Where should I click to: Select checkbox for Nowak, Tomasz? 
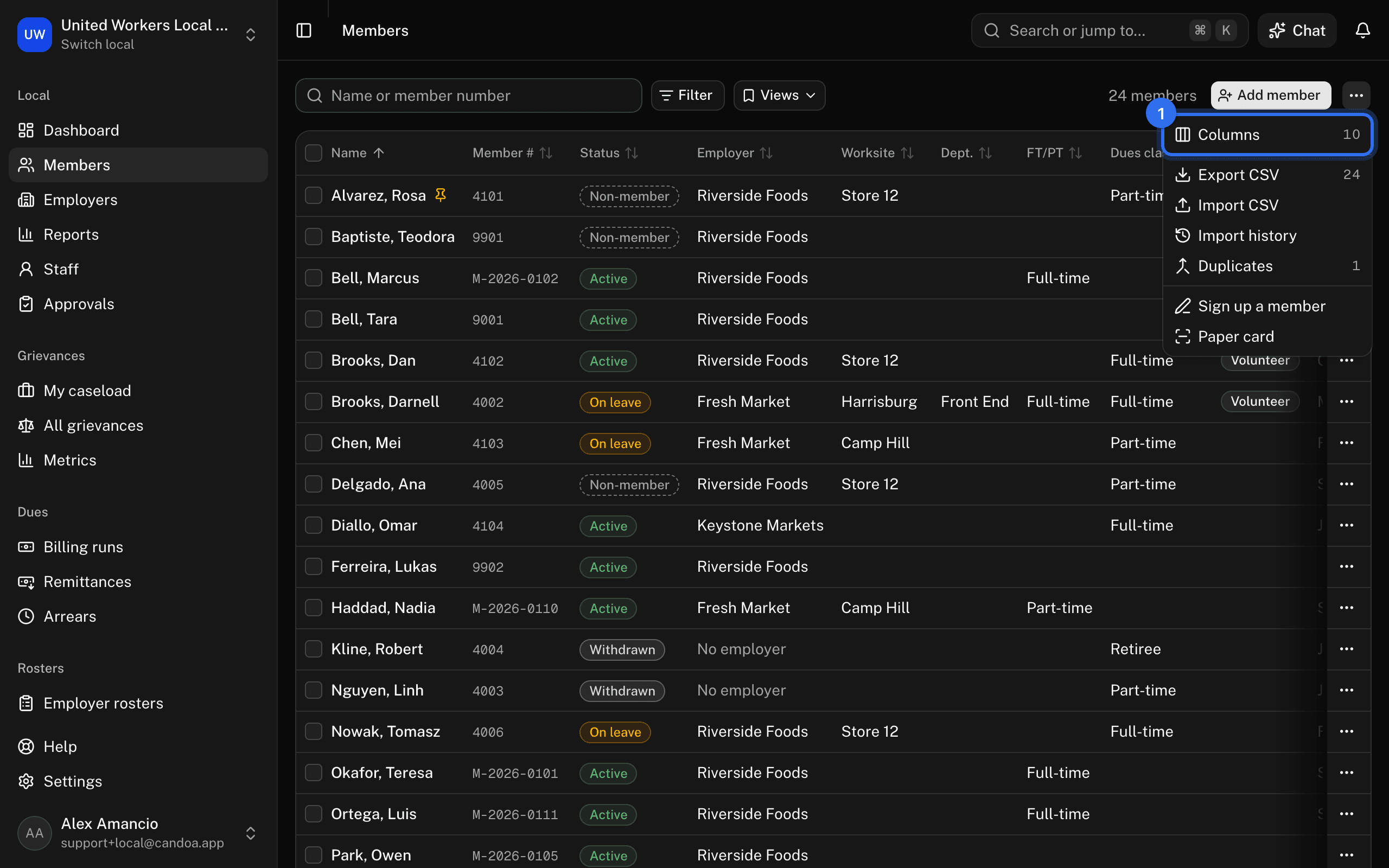pyautogui.click(x=314, y=731)
